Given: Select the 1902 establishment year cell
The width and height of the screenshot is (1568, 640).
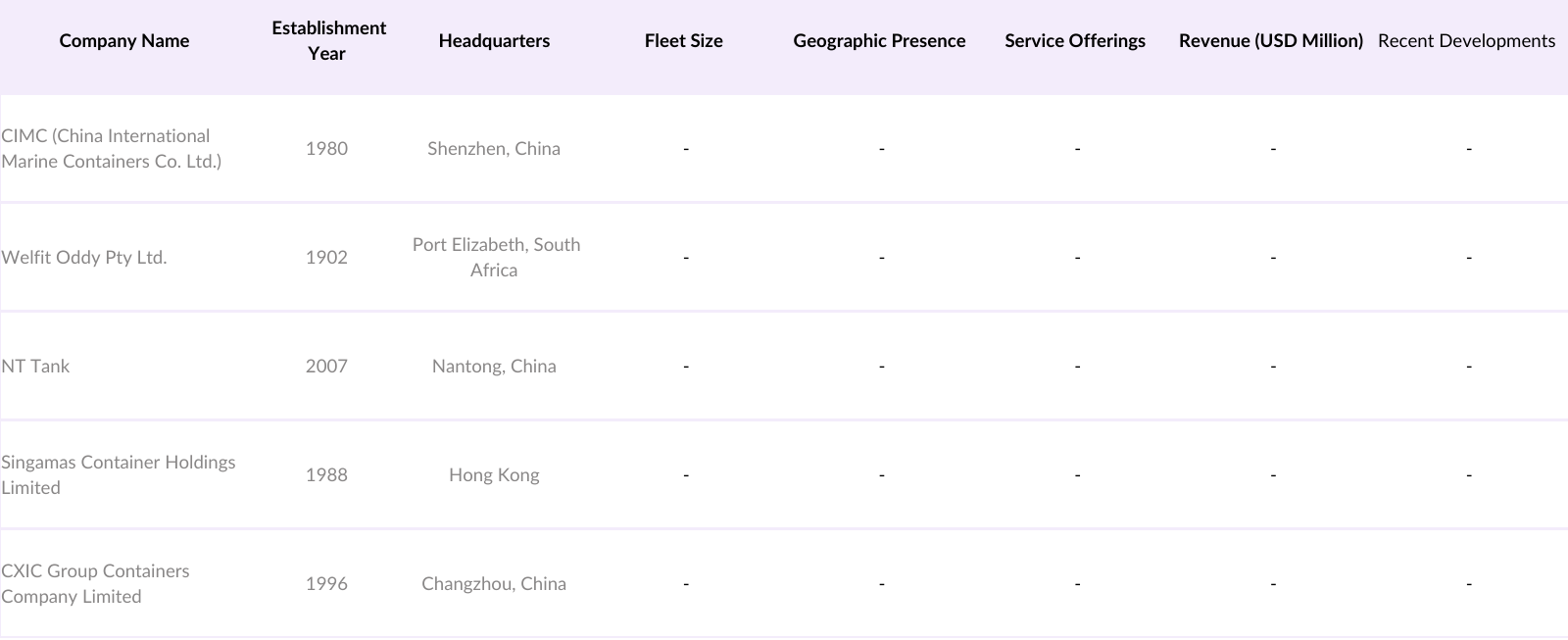Looking at the screenshot, I should point(326,258).
